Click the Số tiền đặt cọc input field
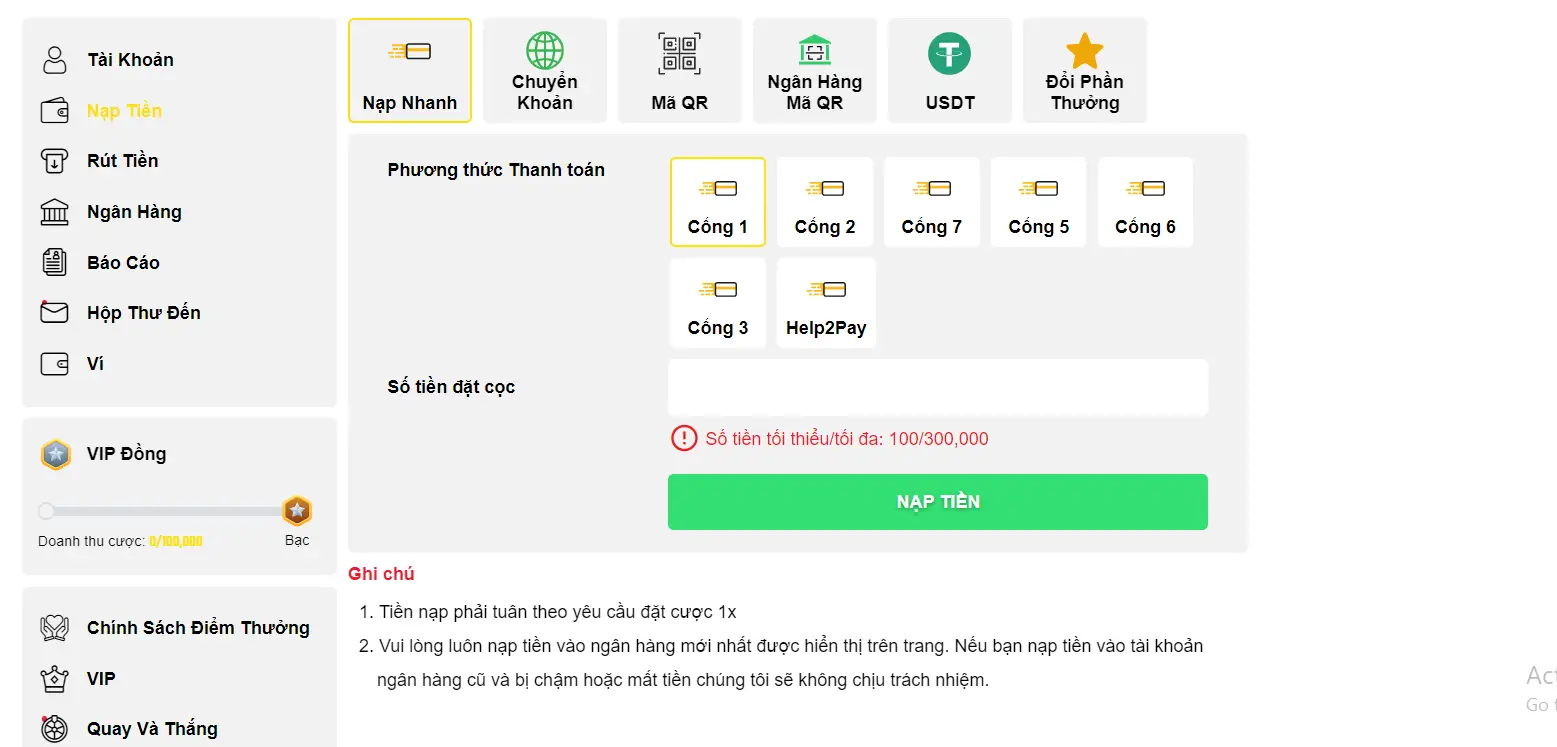The width and height of the screenshot is (1557, 747). [937, 387]
